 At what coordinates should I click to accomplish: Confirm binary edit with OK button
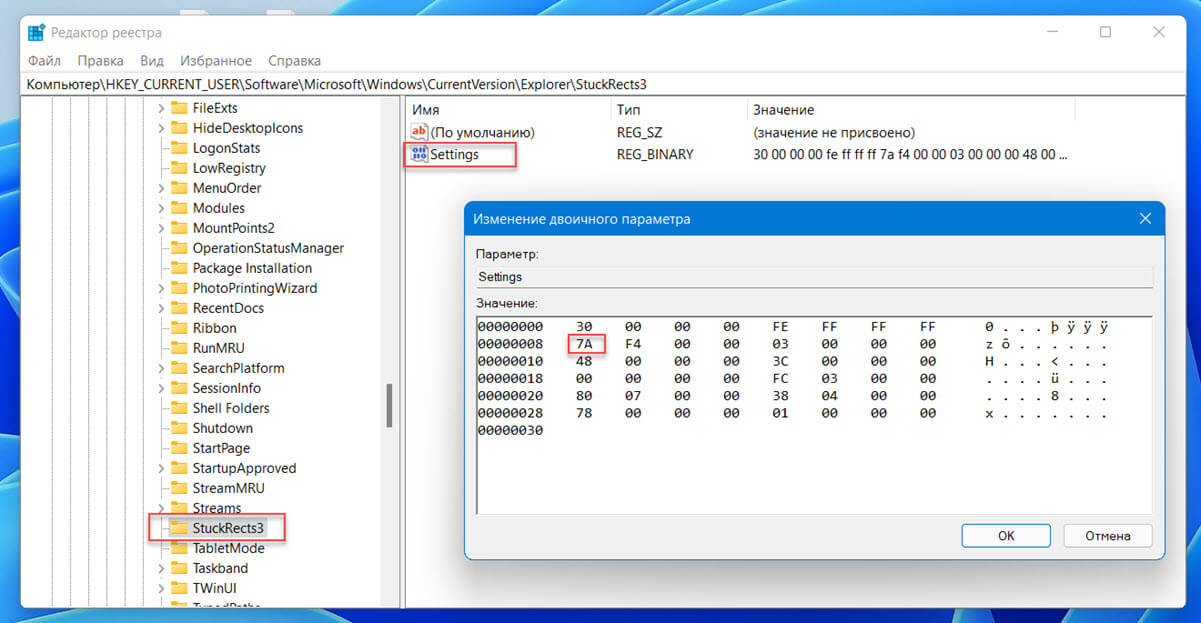tap(1006, 536)
